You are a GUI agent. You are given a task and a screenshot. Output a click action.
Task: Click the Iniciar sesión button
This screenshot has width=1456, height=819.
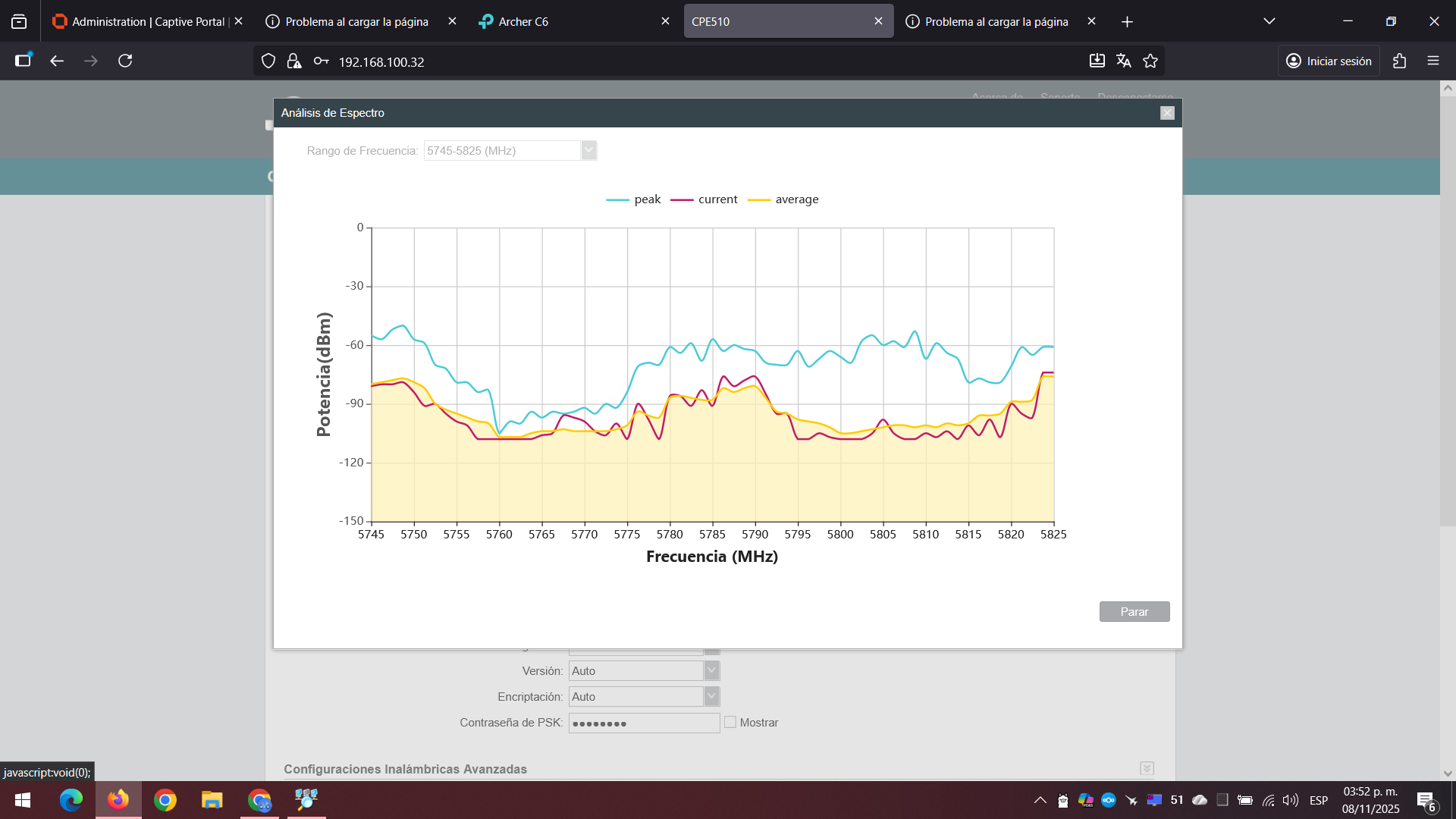coord(1329,61)
